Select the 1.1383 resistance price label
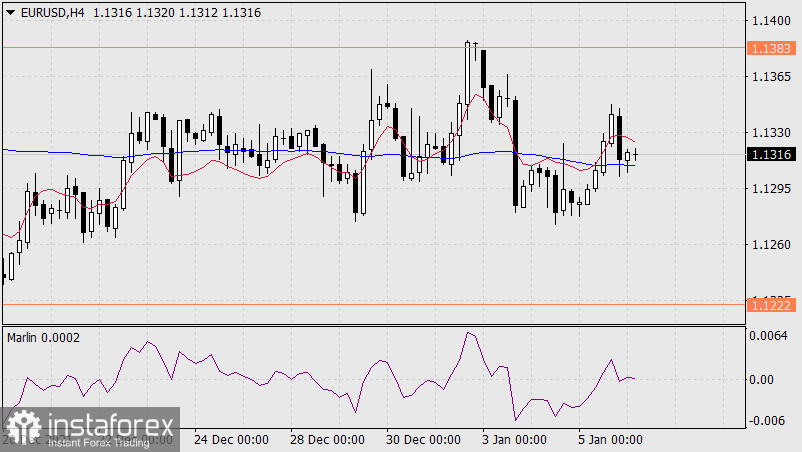This screenshot has width=802, height=452. (771, 47)
